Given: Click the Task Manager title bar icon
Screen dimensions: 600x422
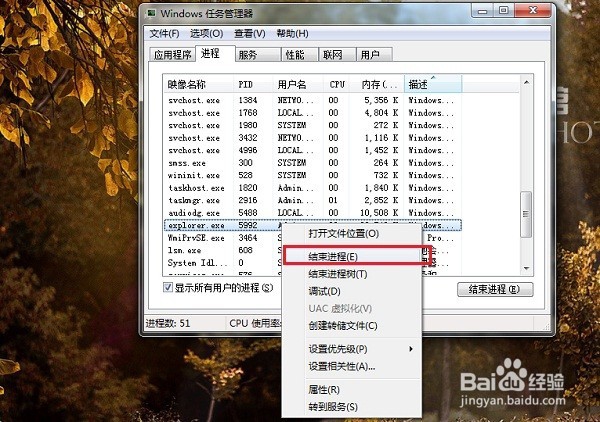Looking at the screenshot, I should pyautogui.click(x=152, y=14).
